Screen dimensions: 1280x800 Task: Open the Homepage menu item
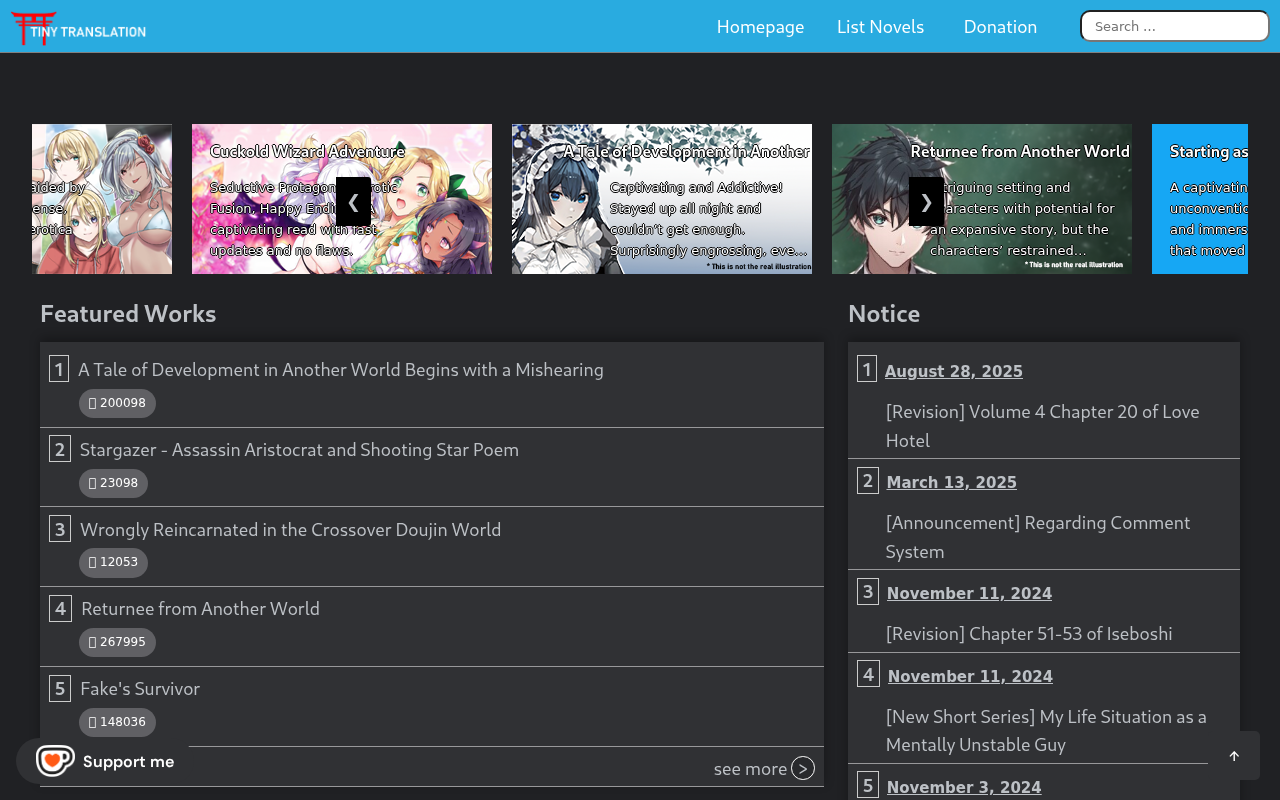click(760, 27)
